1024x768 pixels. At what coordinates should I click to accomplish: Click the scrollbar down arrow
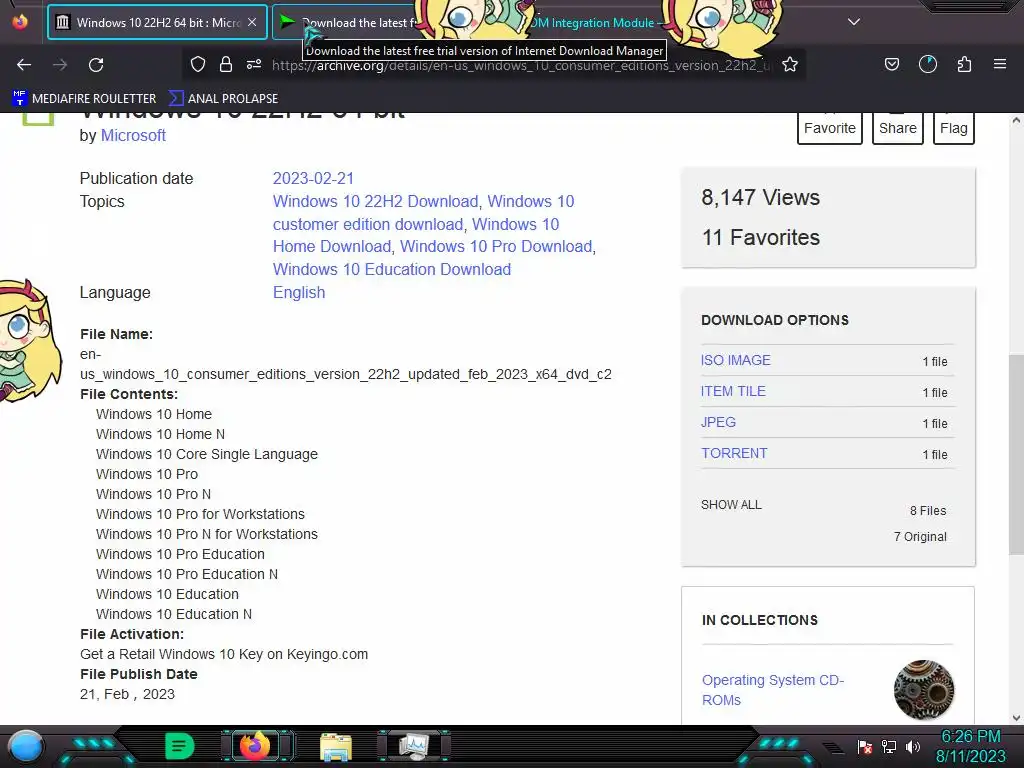[1016, 718]
